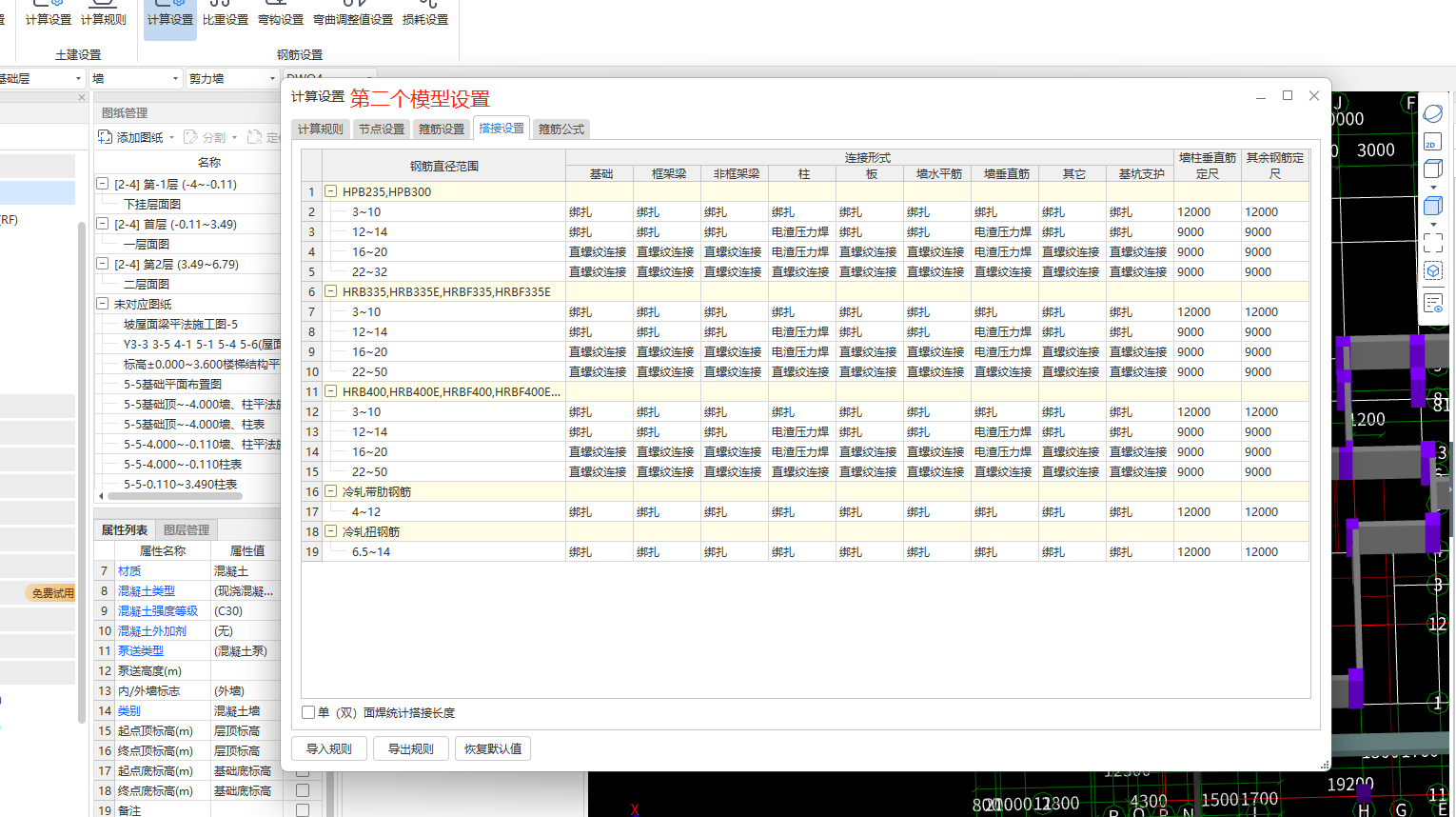Select the 坡屋面梁平法施工图-5 drawing

click(x=181, y=324)
